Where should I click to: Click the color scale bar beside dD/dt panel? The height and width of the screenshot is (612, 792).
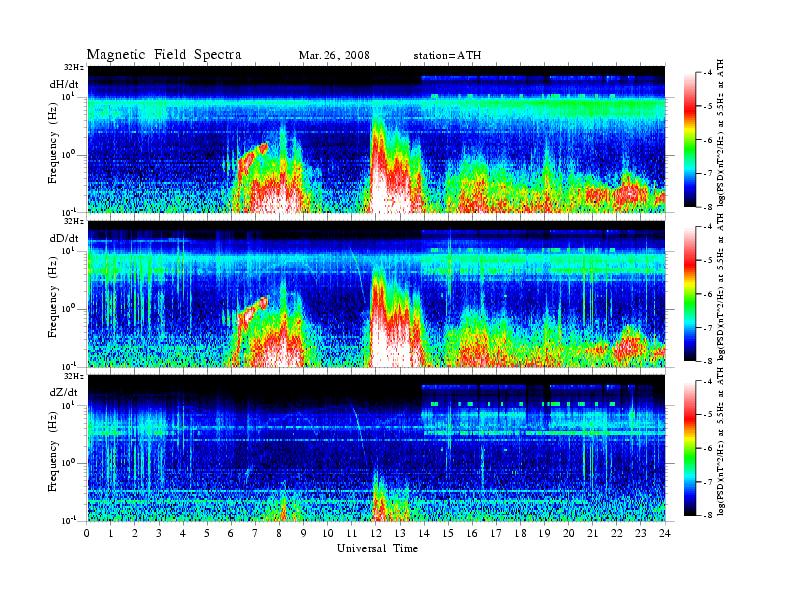[x=689, y=294]
